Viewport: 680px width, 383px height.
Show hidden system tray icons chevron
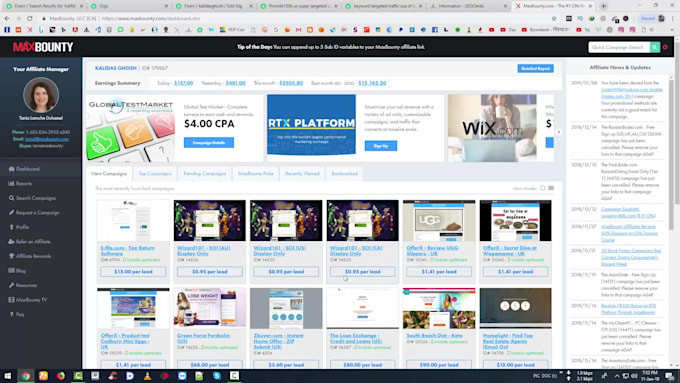pyautogui.click(x=616, y=376)
